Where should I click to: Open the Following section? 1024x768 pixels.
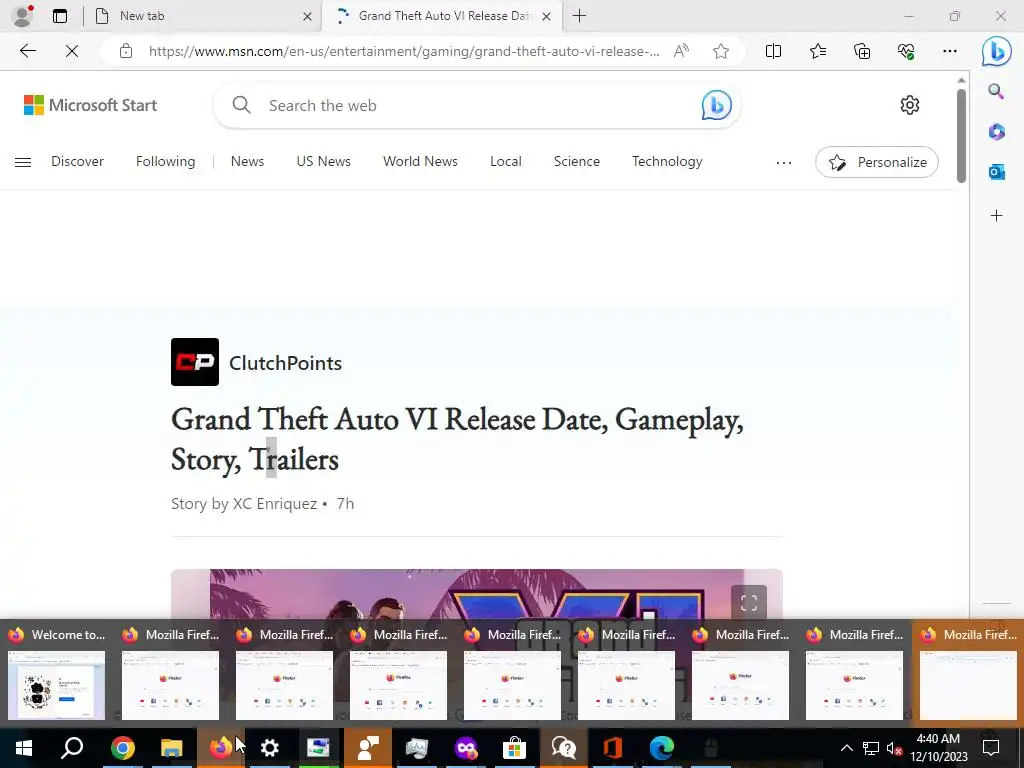coord(165,161)
